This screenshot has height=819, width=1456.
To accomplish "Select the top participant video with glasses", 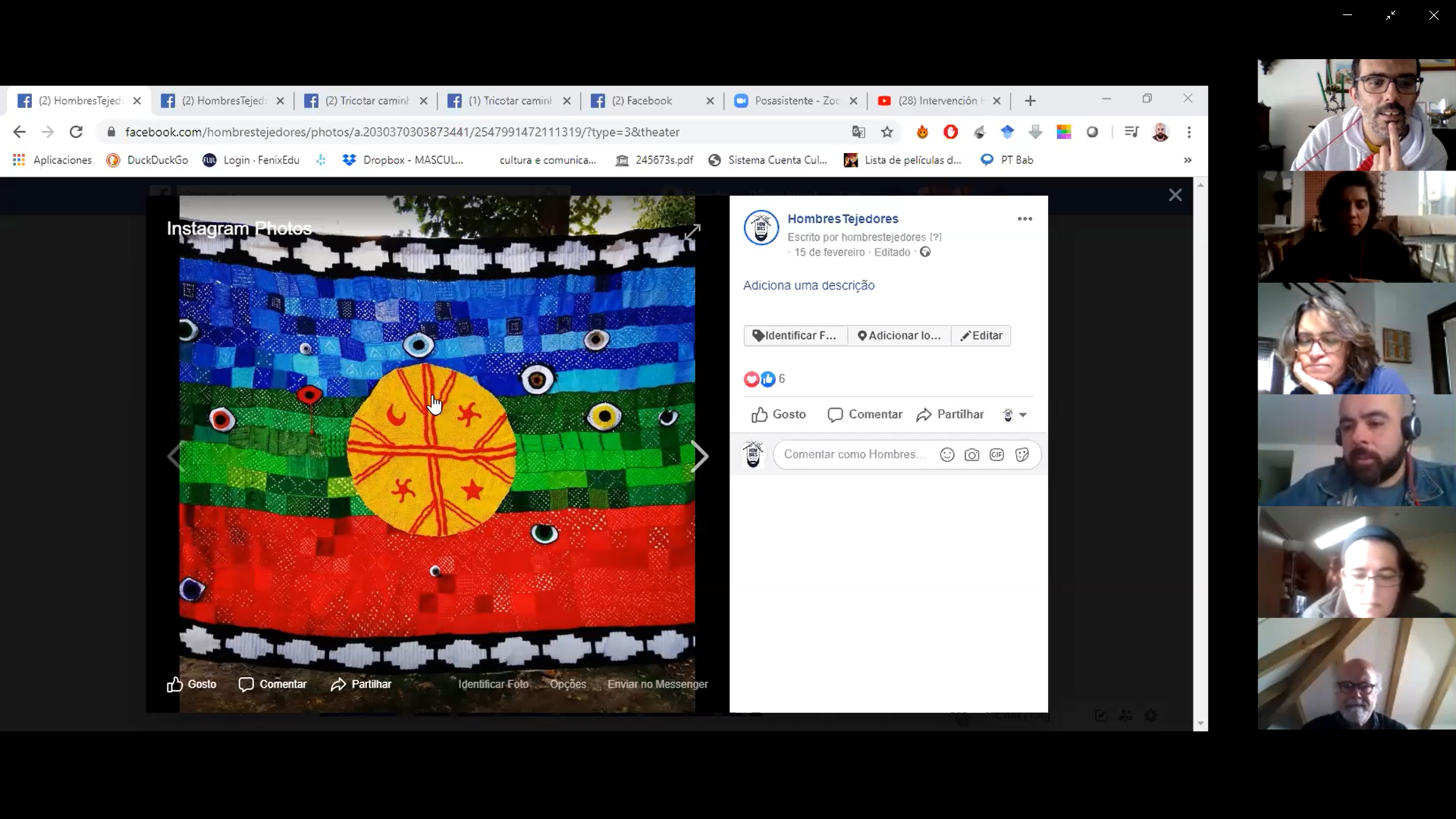I will click(1357, 115).
